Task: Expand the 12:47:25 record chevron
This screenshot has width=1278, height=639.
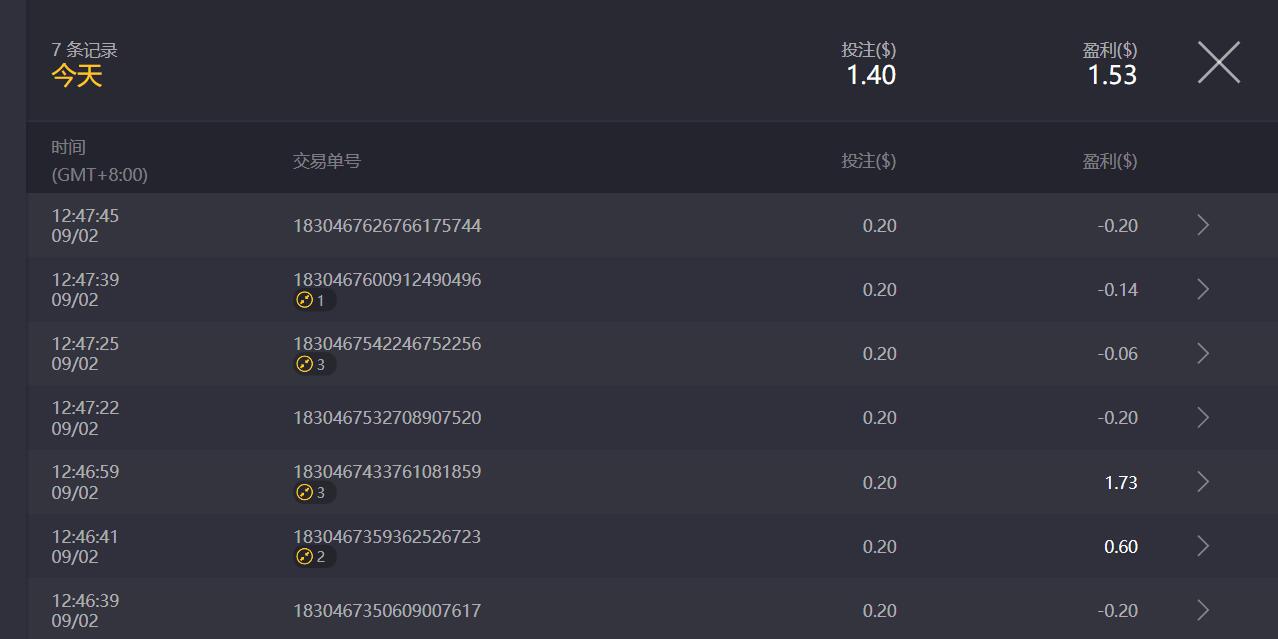Action: pyautogui.click(x=1203, y=353)
